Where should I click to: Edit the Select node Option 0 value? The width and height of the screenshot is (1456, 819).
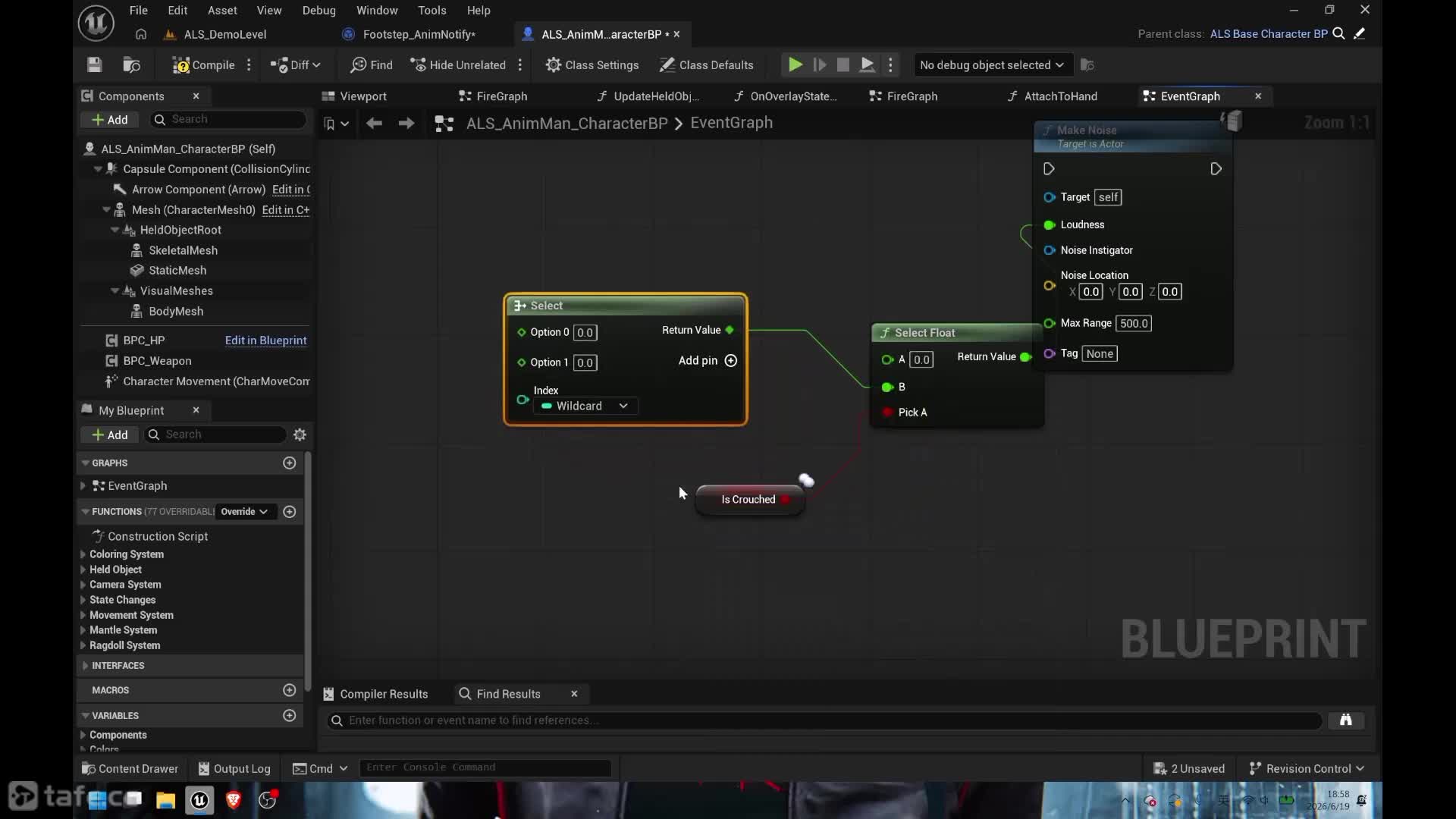tap(585, 333)
